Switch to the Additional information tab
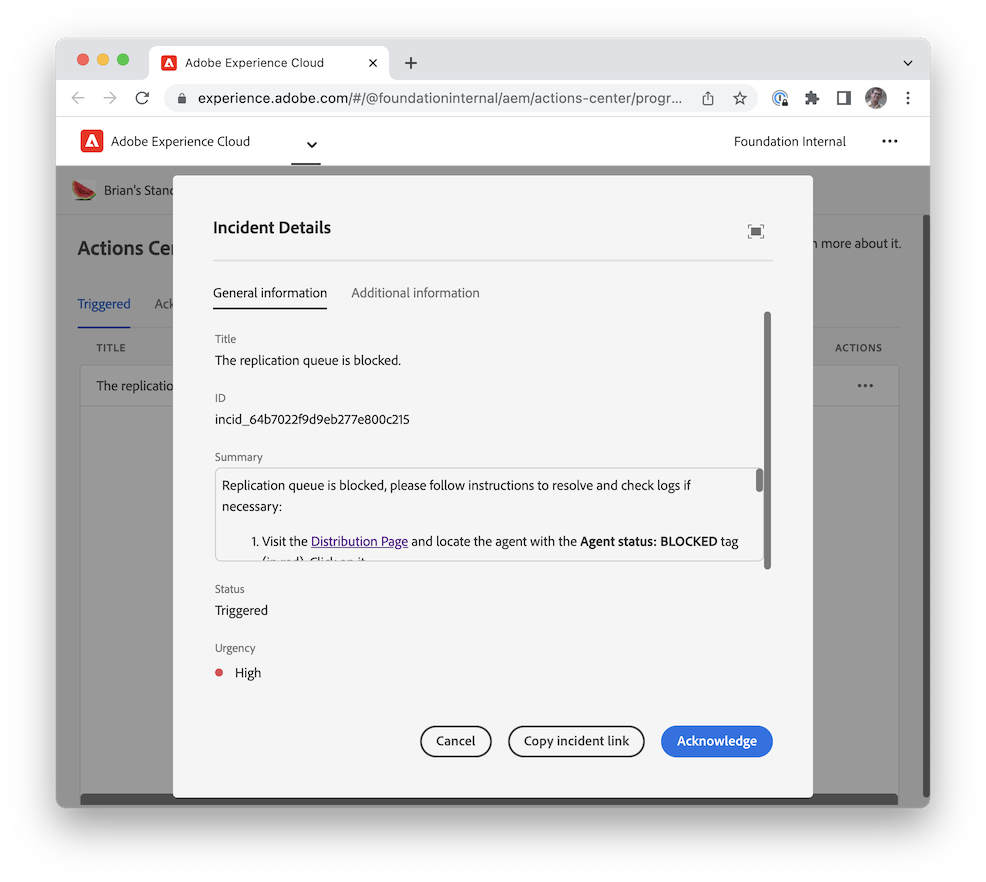This screenshot has width=986, height=882. (x=415, y=293)
